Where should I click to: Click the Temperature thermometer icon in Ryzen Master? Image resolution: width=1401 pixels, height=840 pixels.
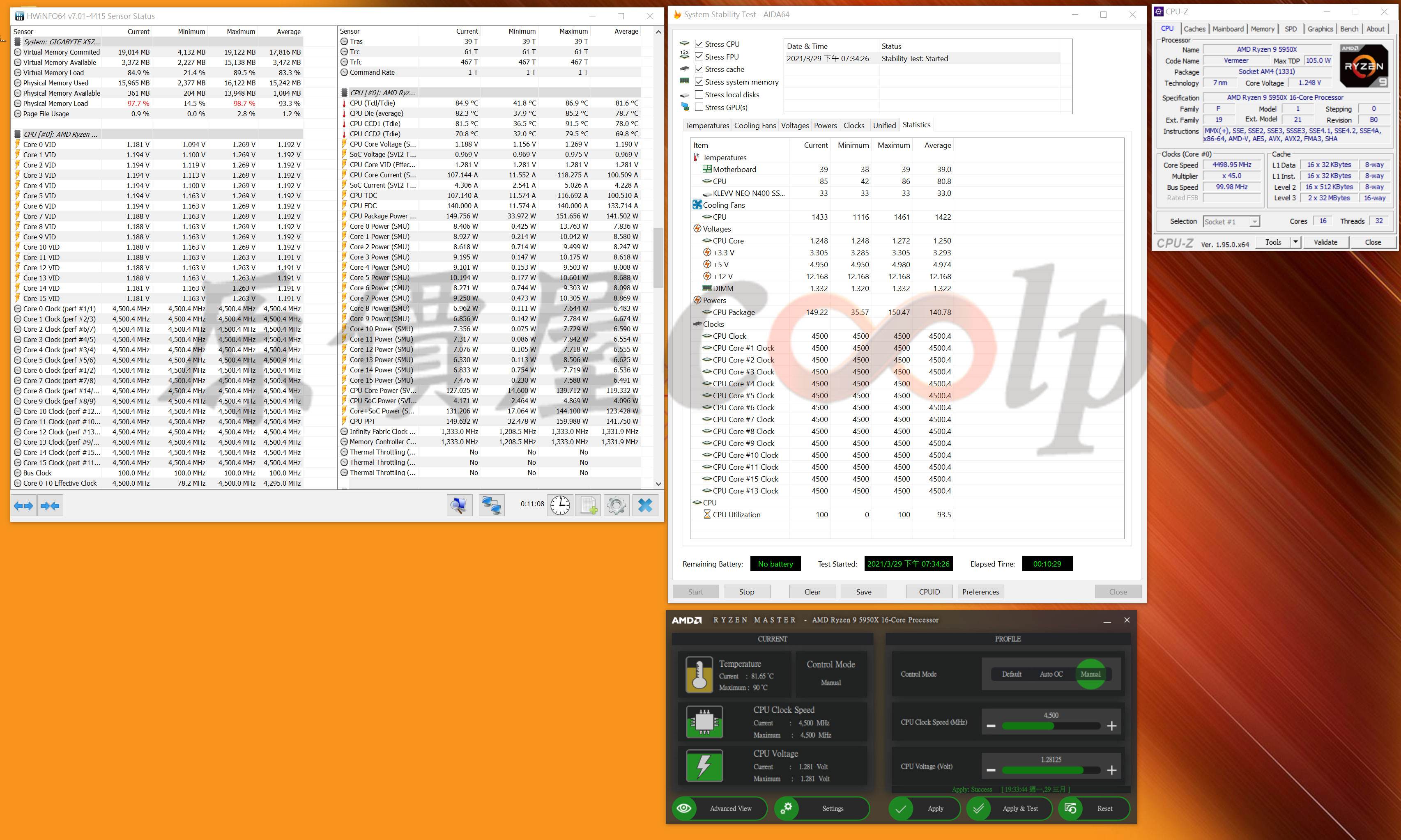point(699,675)
